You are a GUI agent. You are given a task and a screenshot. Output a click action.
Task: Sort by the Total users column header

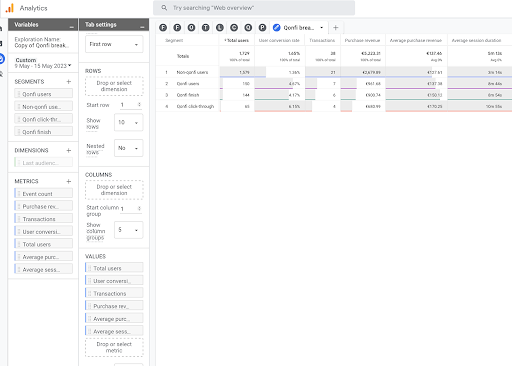click(x=237, y=40)
